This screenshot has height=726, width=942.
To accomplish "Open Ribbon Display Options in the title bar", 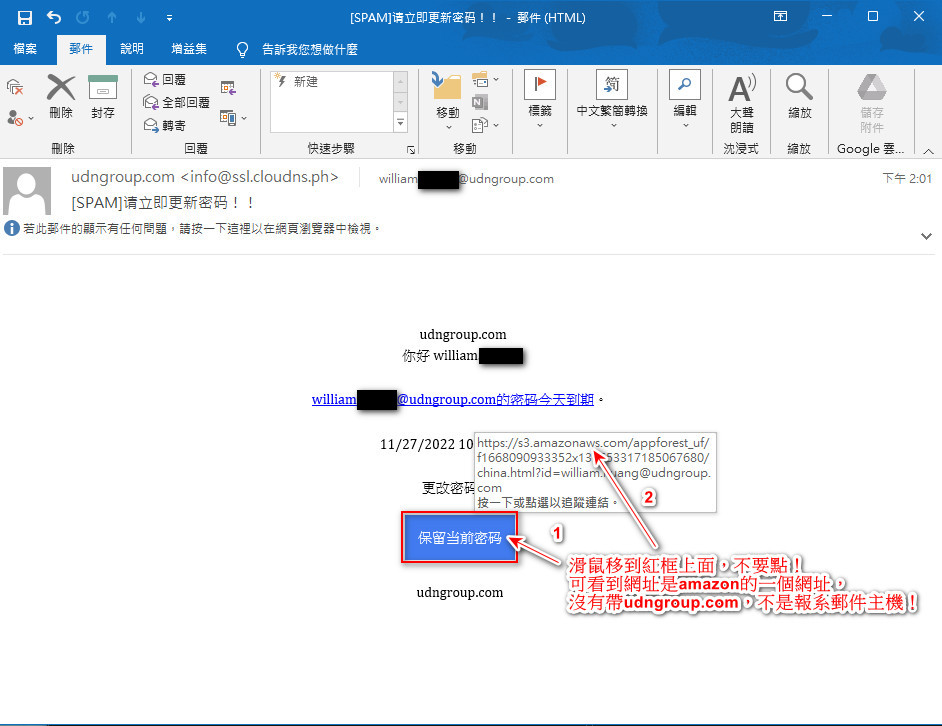I will click(780, 16).
